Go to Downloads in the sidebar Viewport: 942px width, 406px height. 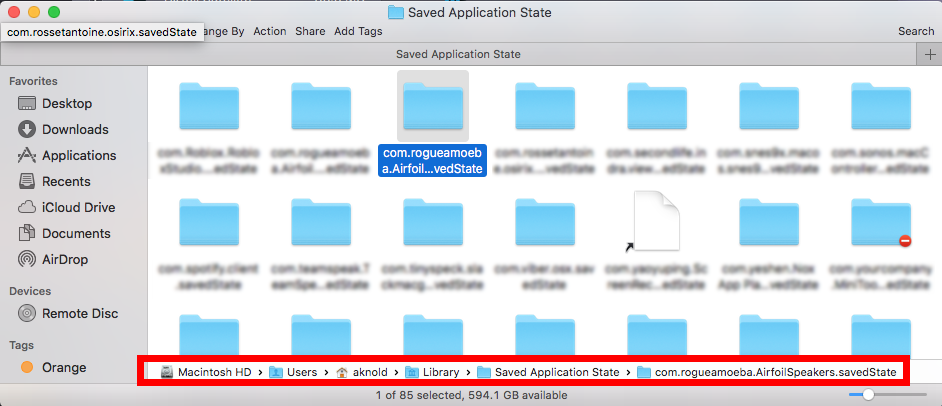(63, 129)
